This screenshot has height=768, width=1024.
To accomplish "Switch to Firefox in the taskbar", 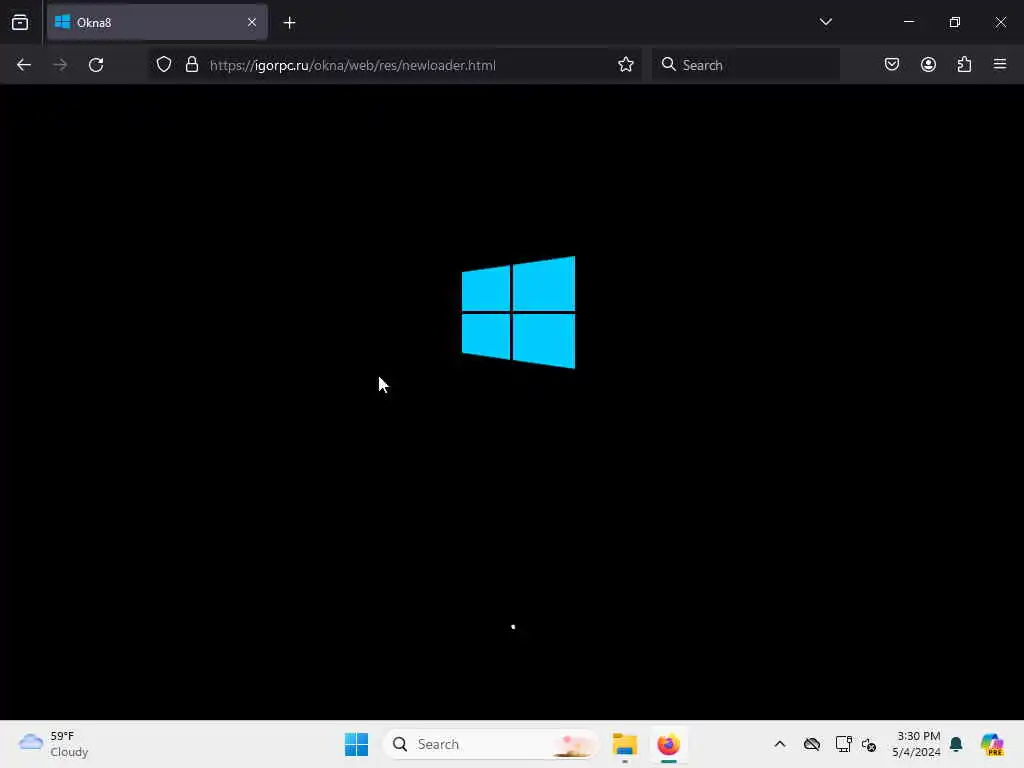I will (x=668, y=744).
